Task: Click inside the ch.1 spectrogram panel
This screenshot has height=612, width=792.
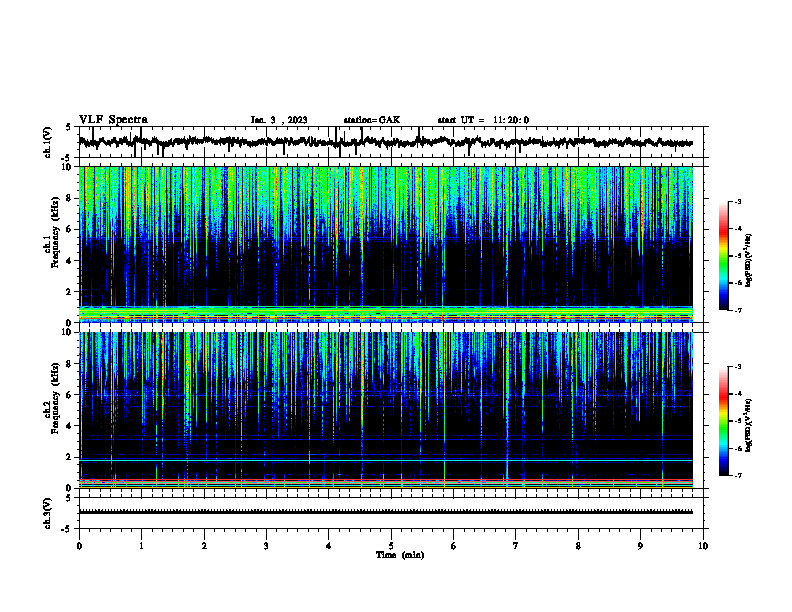Action: tap(385, 244)
